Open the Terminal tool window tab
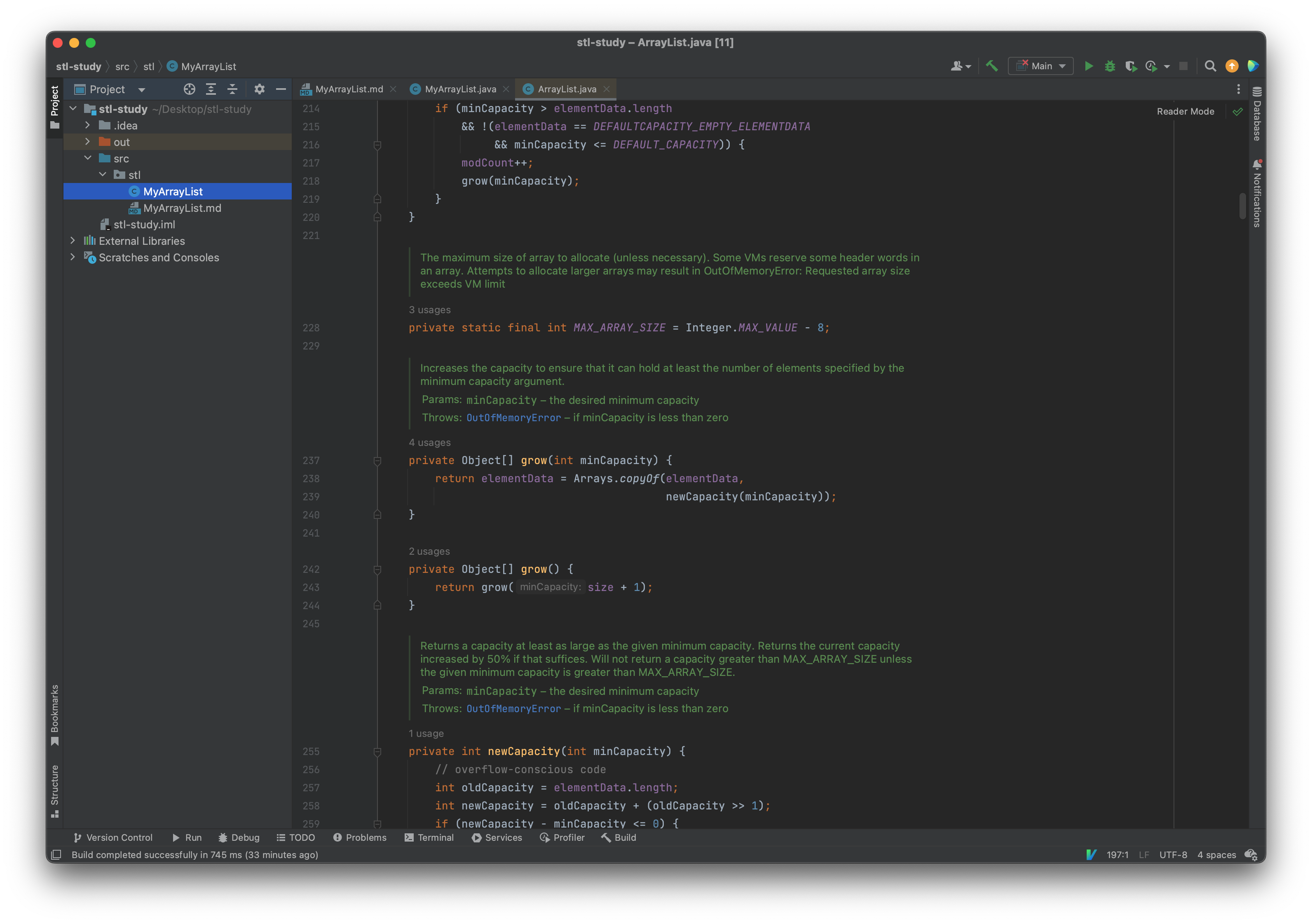This screenshot has width=1312, height=924. click(429, 838)
